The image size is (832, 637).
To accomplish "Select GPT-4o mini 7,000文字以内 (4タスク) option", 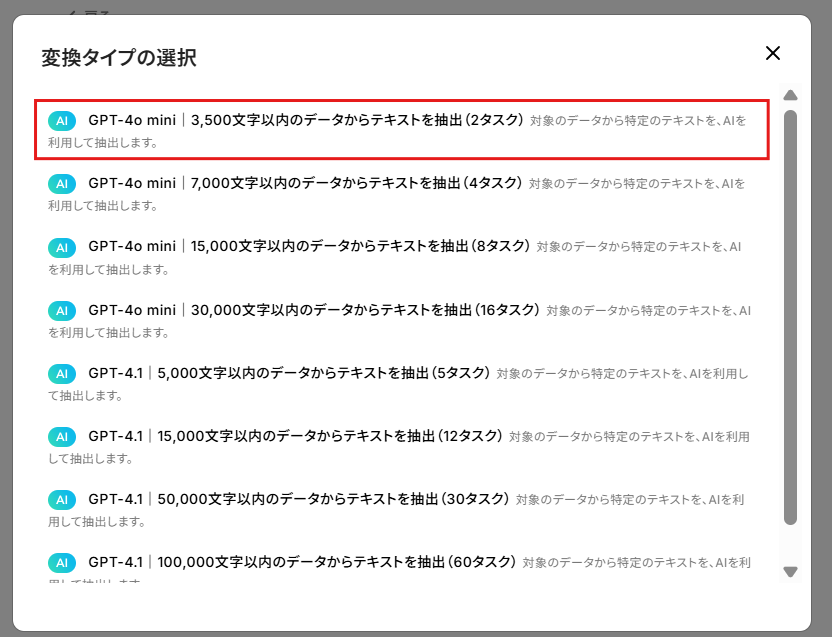I will pyautogui.click(x=402, y=193).
